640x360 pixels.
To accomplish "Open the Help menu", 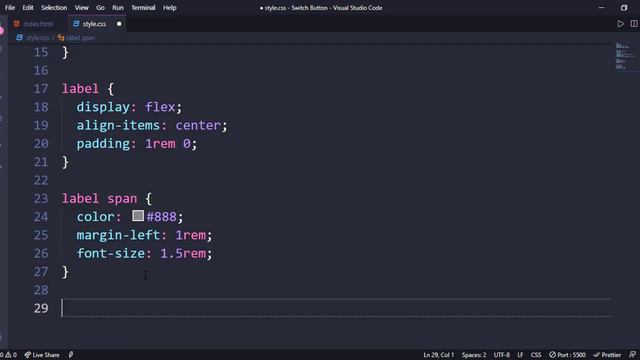I will [x=169, y=8].
